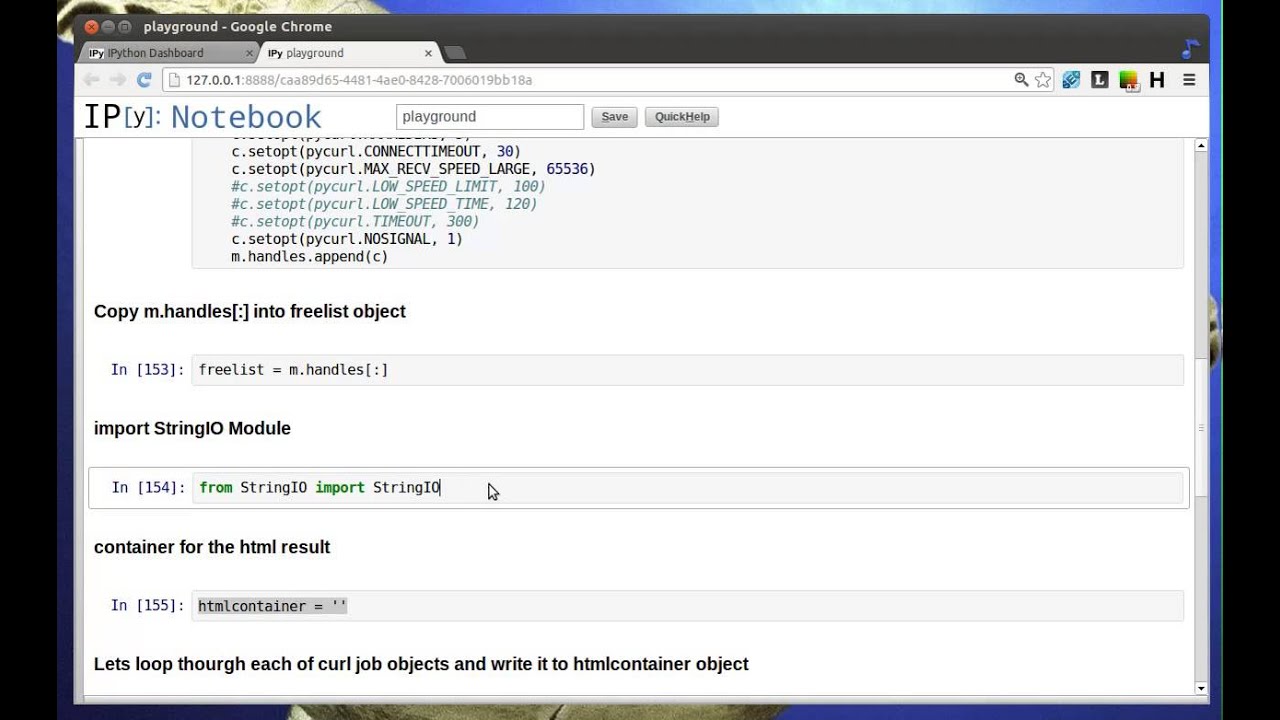Click the blue striped extension icon

[x=1071, y=80]
